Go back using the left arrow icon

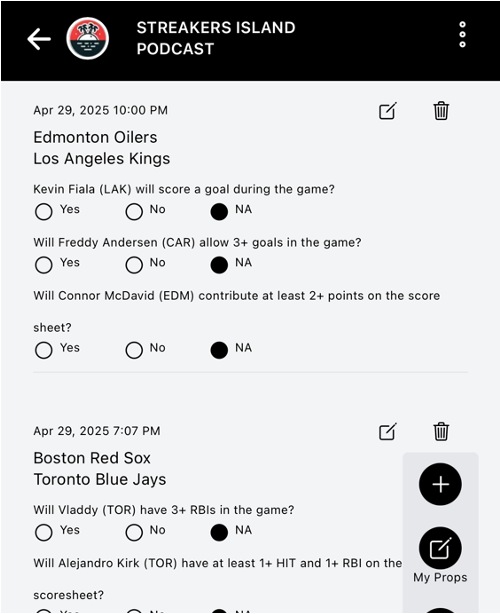[39, 39]
